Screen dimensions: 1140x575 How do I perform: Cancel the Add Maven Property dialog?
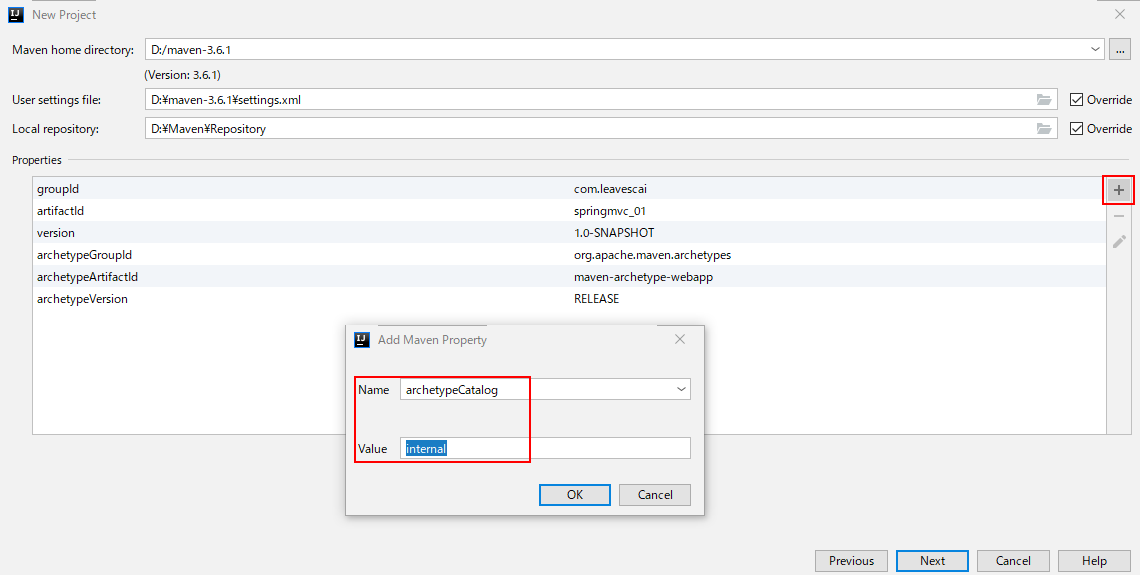[x=654, y=495]
